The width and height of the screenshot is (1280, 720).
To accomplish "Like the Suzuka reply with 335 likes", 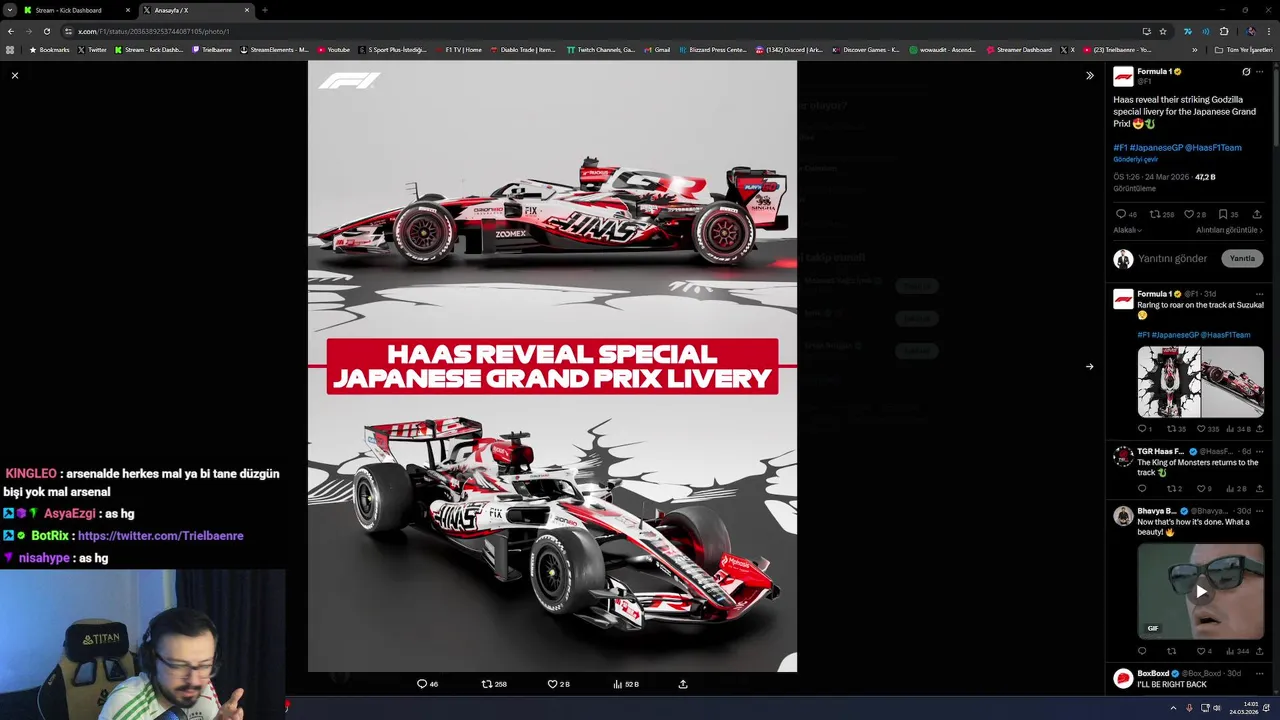I will pos(1201,429).
